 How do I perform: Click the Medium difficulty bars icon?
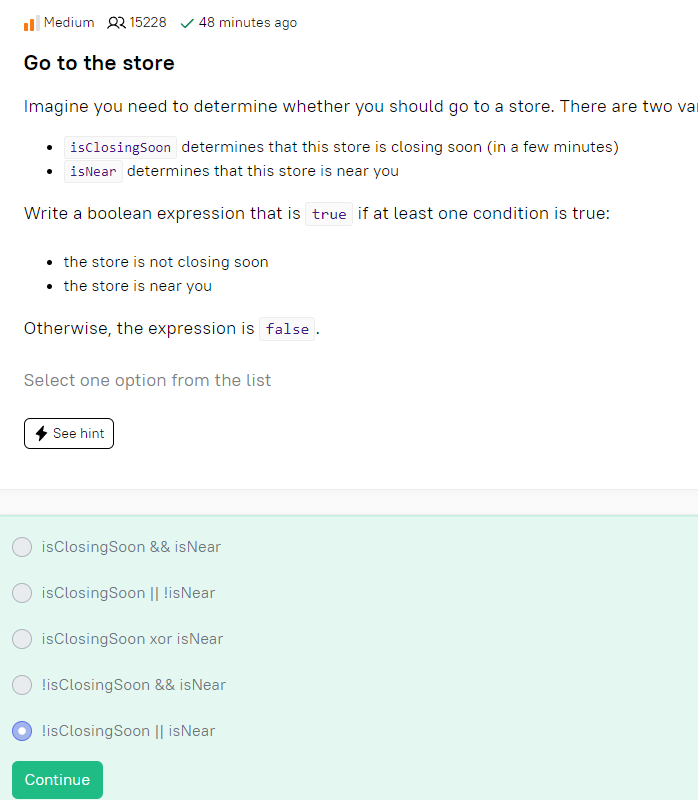click(x=32, y=23)
